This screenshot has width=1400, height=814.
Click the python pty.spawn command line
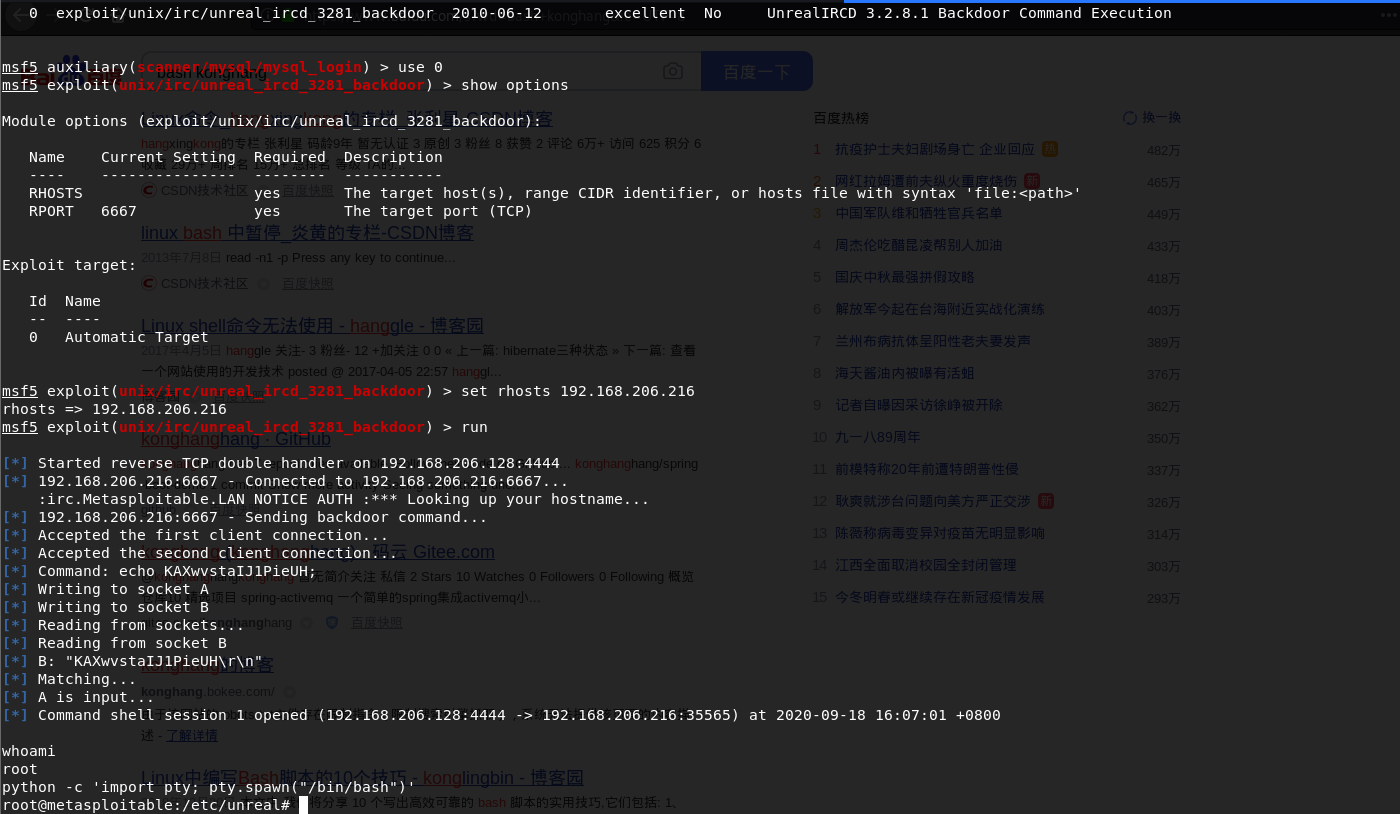[209, 787]
